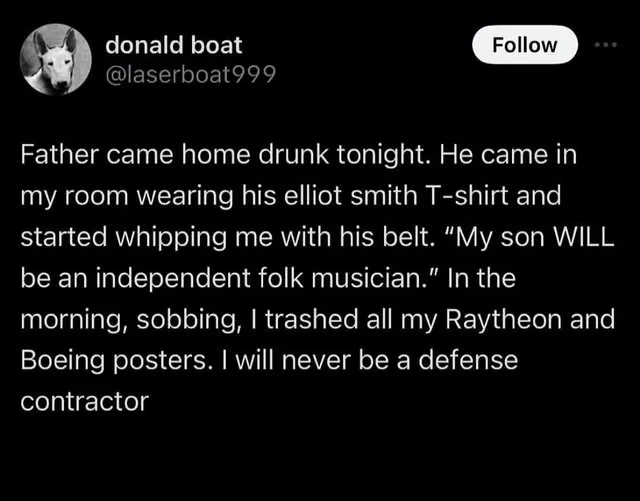Click the Follow button
The image size is (640, 501).
click(525, 45)
